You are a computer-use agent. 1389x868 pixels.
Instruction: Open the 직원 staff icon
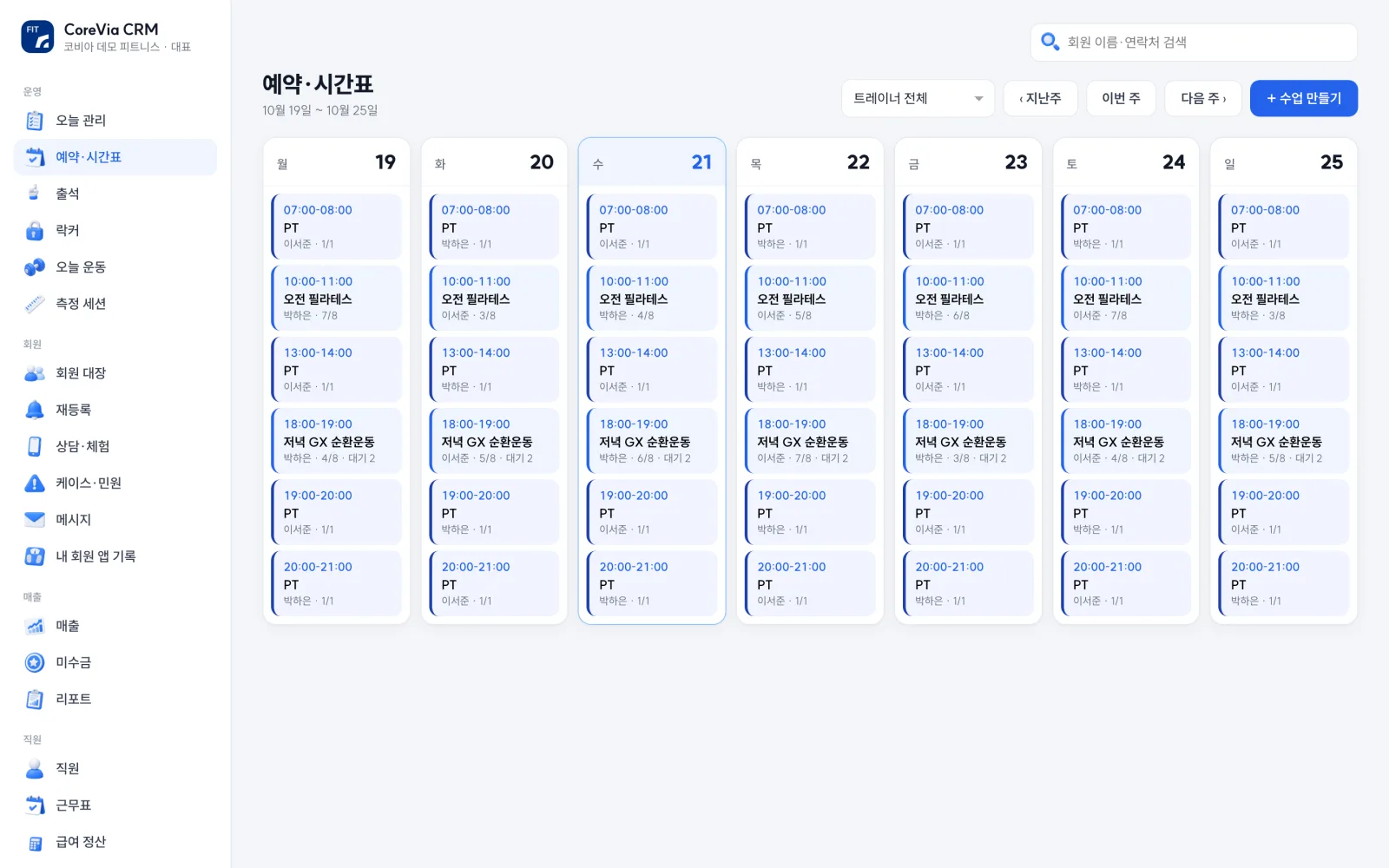coord(35,768)
